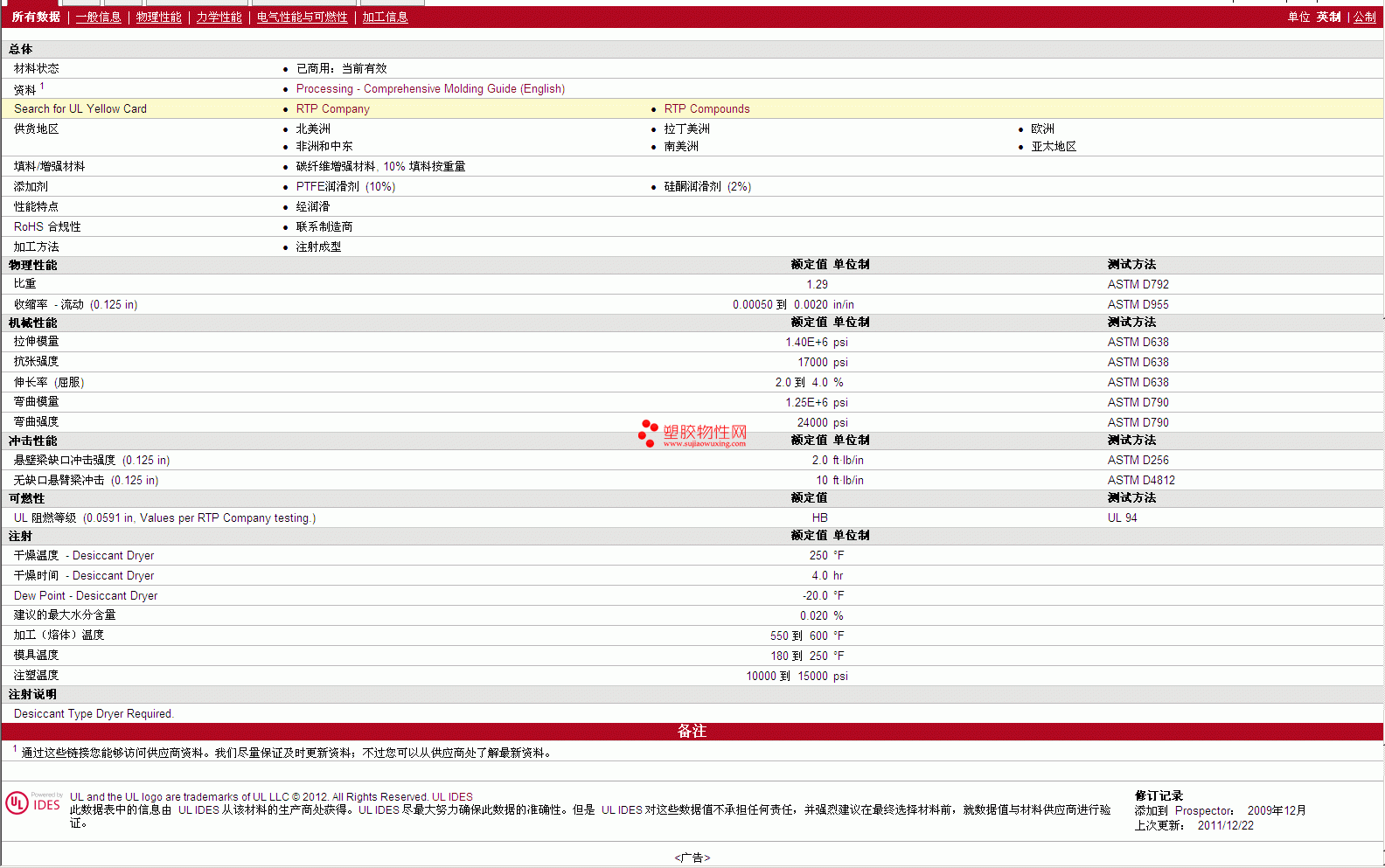The image size is (1385, 868).
Task: Click the UL IDES logo
Action: [33, 803]
